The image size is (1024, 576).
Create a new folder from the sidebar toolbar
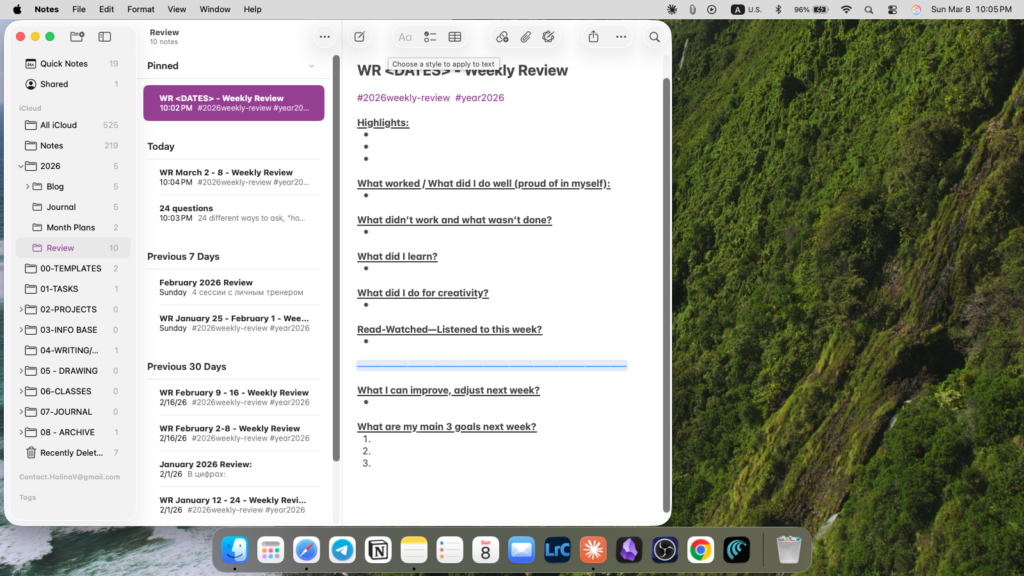pyautogui.click(x=77, y=37)
